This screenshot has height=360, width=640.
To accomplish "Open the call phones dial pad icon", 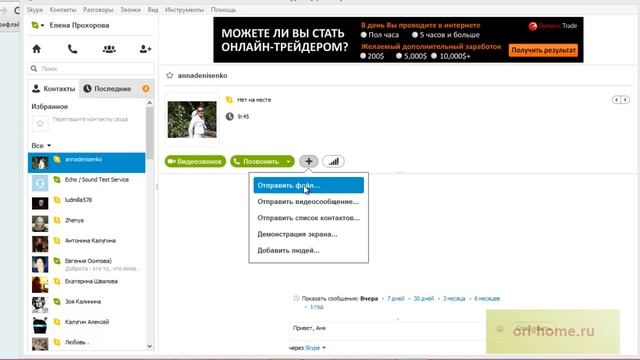I will (x=72, y=49).
